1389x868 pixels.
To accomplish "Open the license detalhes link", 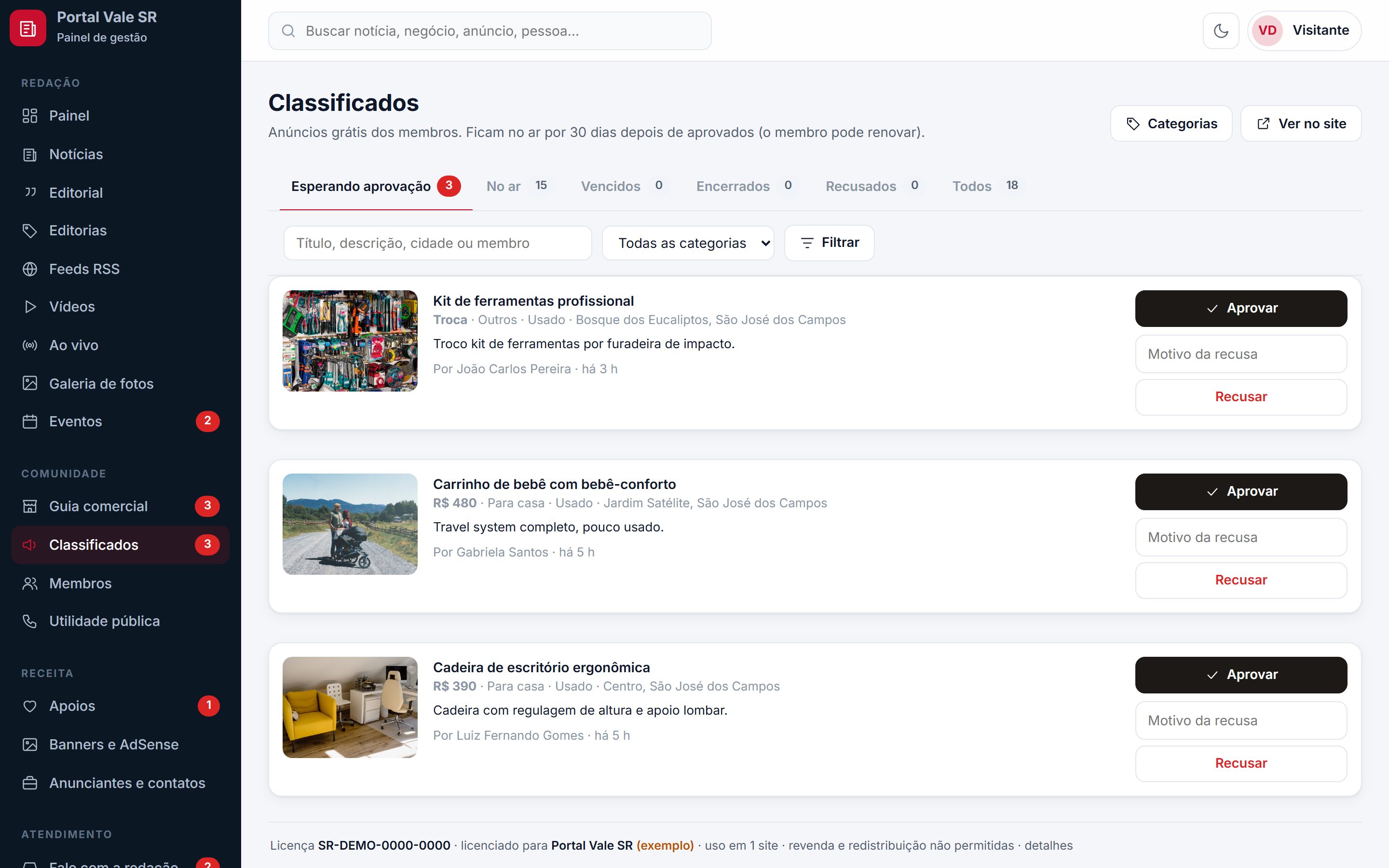I will click(x=1048, y=845).
